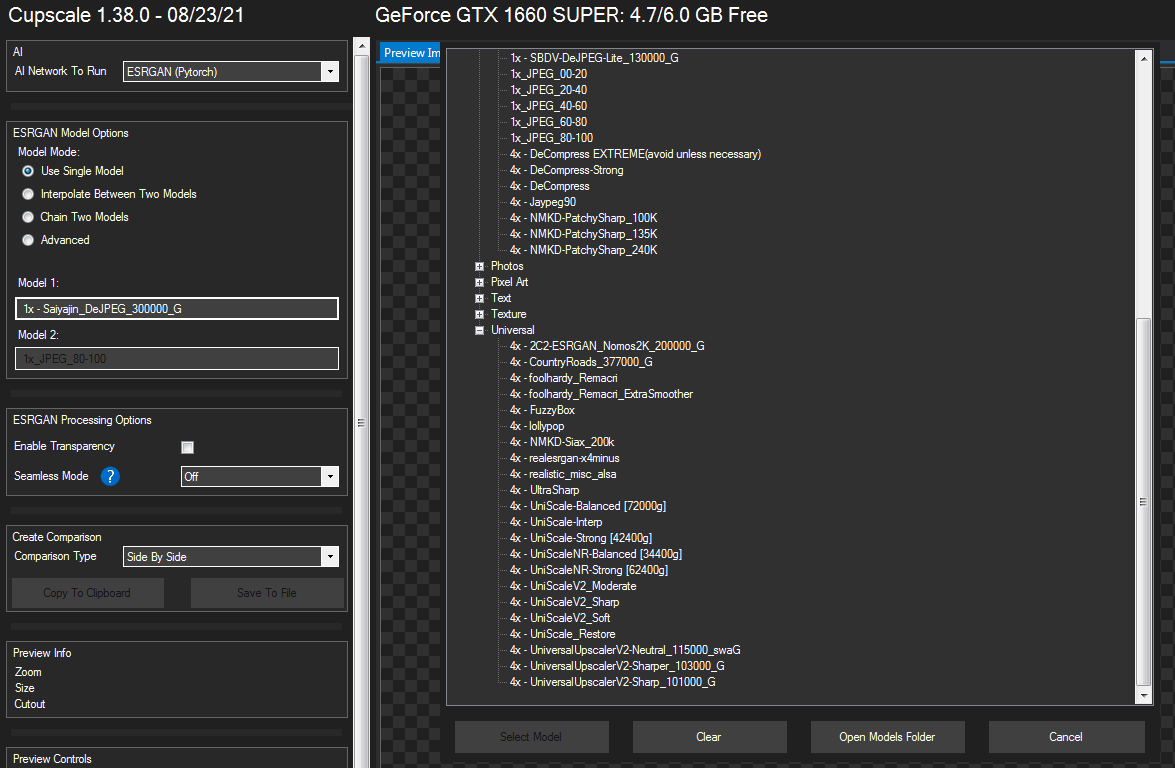The width and height of the screenshot is (1175, 768).
Task: Select 4x - UniversalUpscalerV2-Neutral_115000_swaG model
Action: click(x=626, y=650)
